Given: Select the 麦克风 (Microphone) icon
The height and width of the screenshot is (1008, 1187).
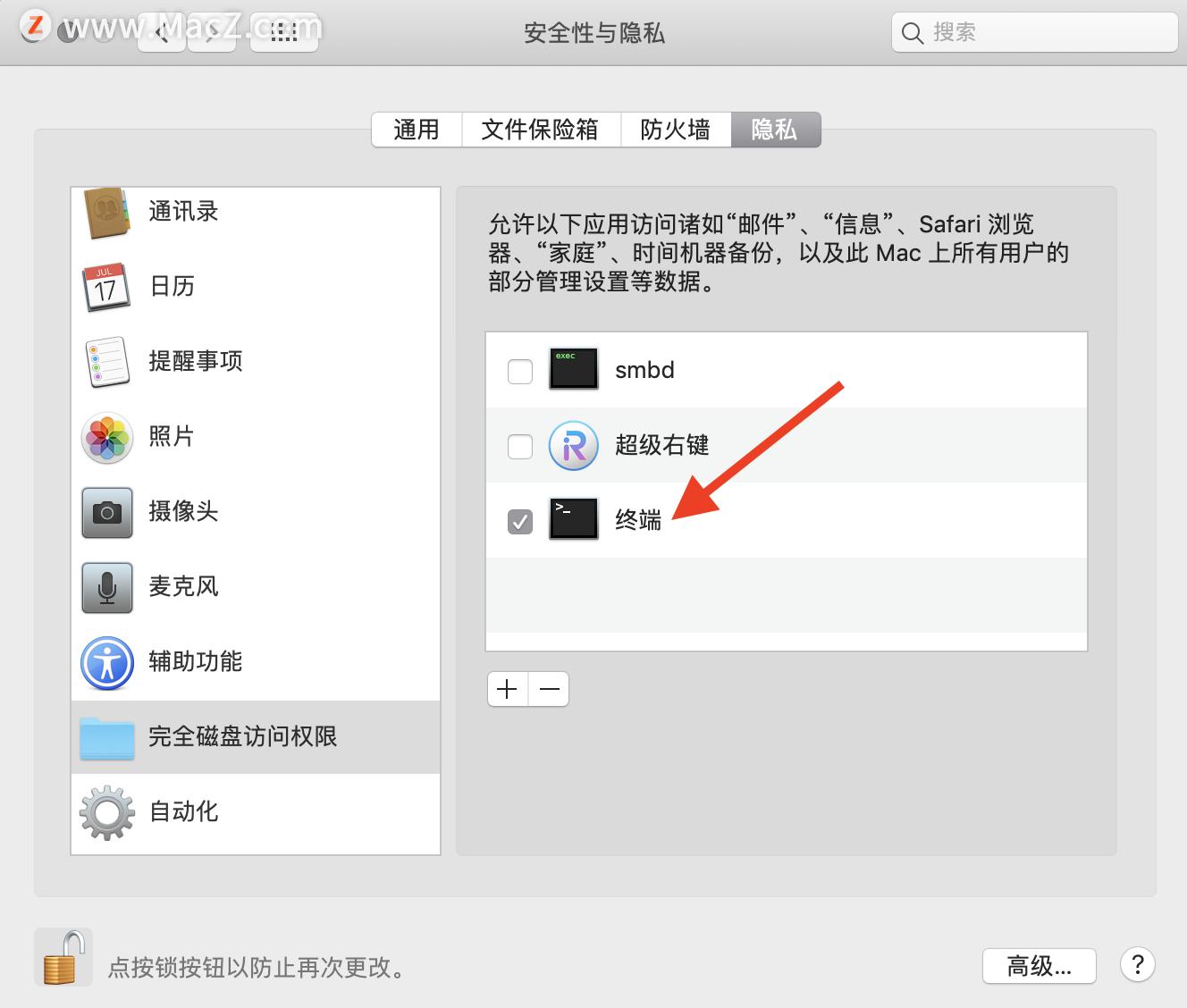Looking at the screenshot, I should pos(106,587).
